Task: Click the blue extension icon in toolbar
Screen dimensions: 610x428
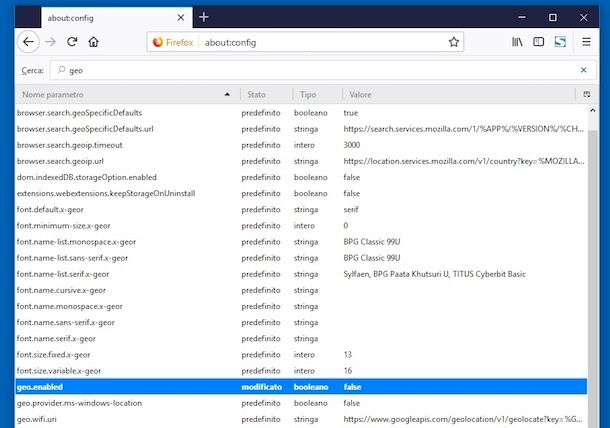Action: (560, 42)
